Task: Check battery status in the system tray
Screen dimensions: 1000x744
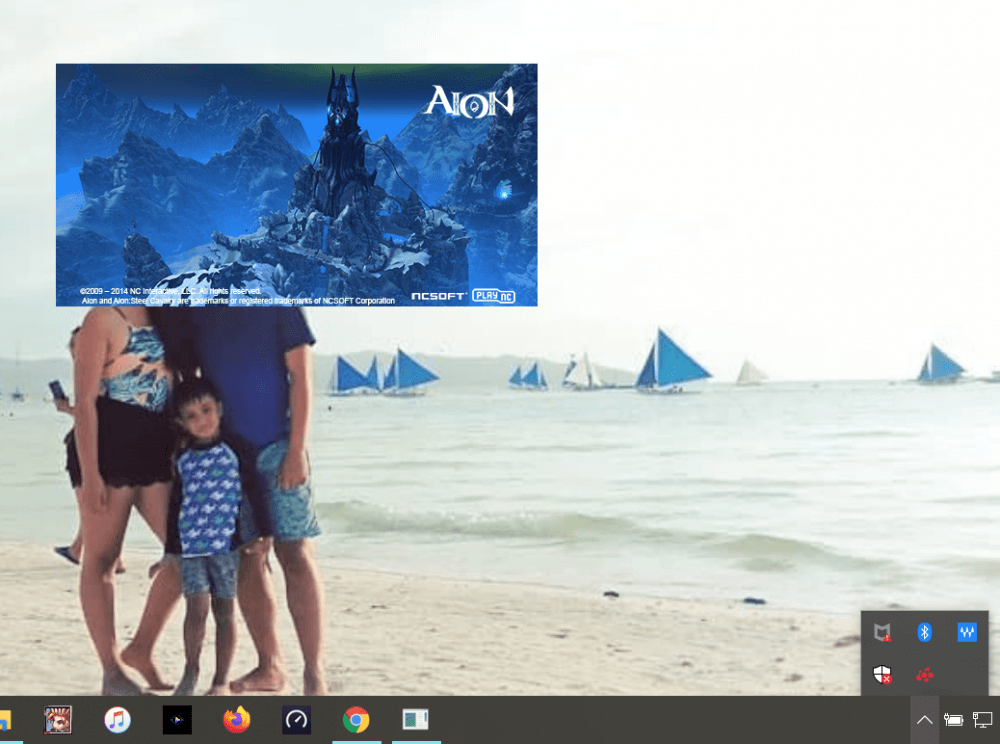Action: tap(954, 720)
